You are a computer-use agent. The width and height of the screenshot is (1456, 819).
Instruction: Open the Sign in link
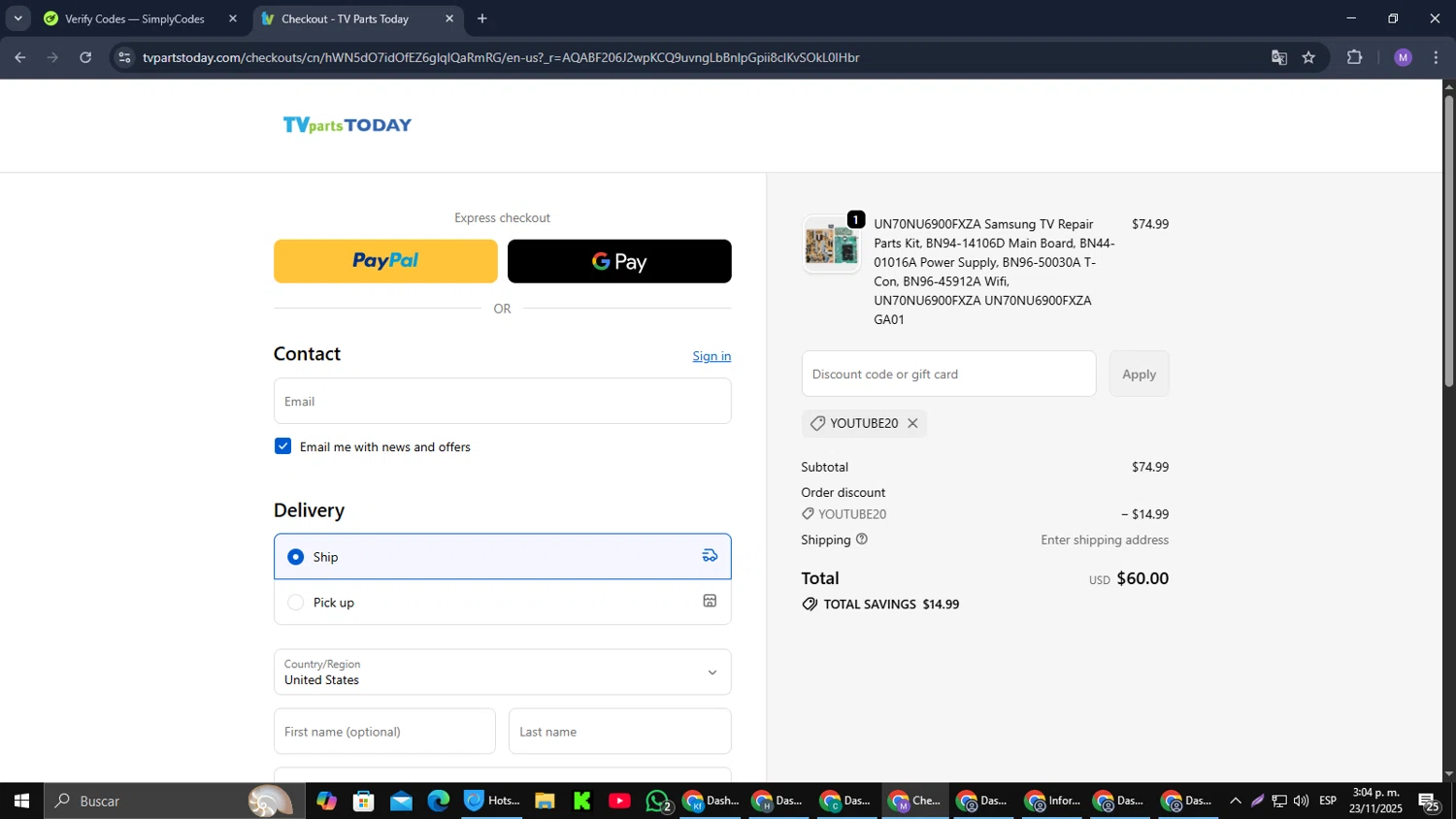coord(711,356)
